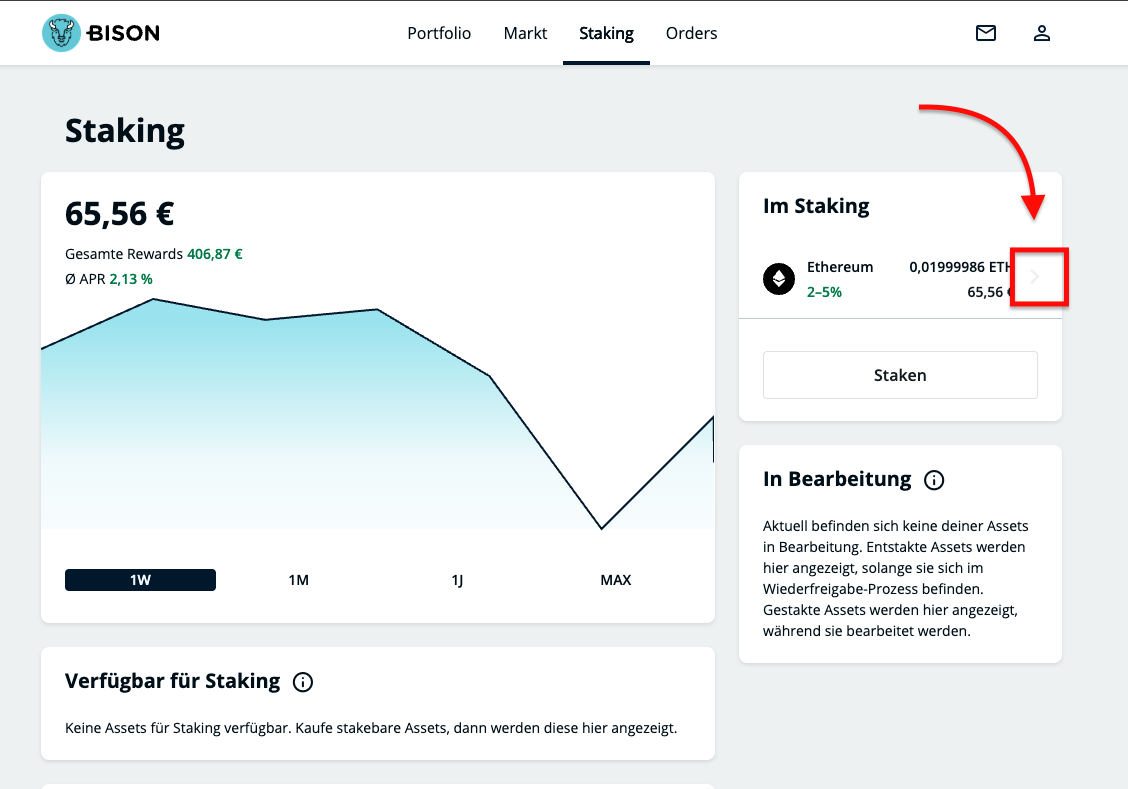Select the 1W chart time range
1128x789 pixels.
click(140, 580)
